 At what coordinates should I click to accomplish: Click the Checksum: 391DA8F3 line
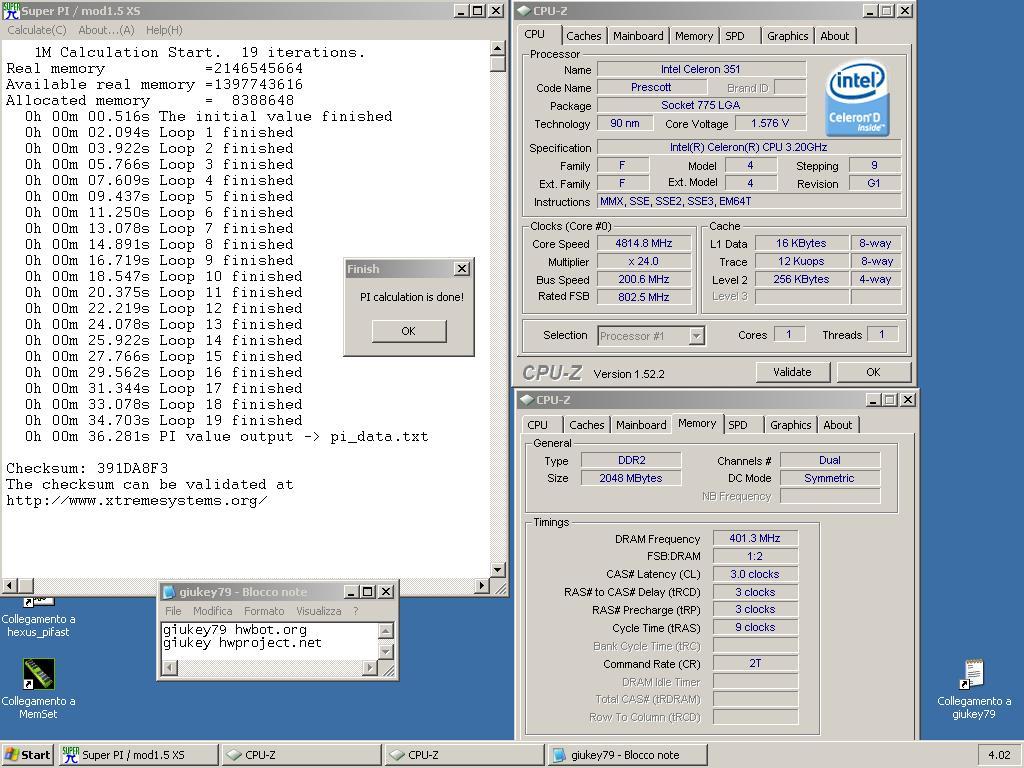(x=87, y=468)
